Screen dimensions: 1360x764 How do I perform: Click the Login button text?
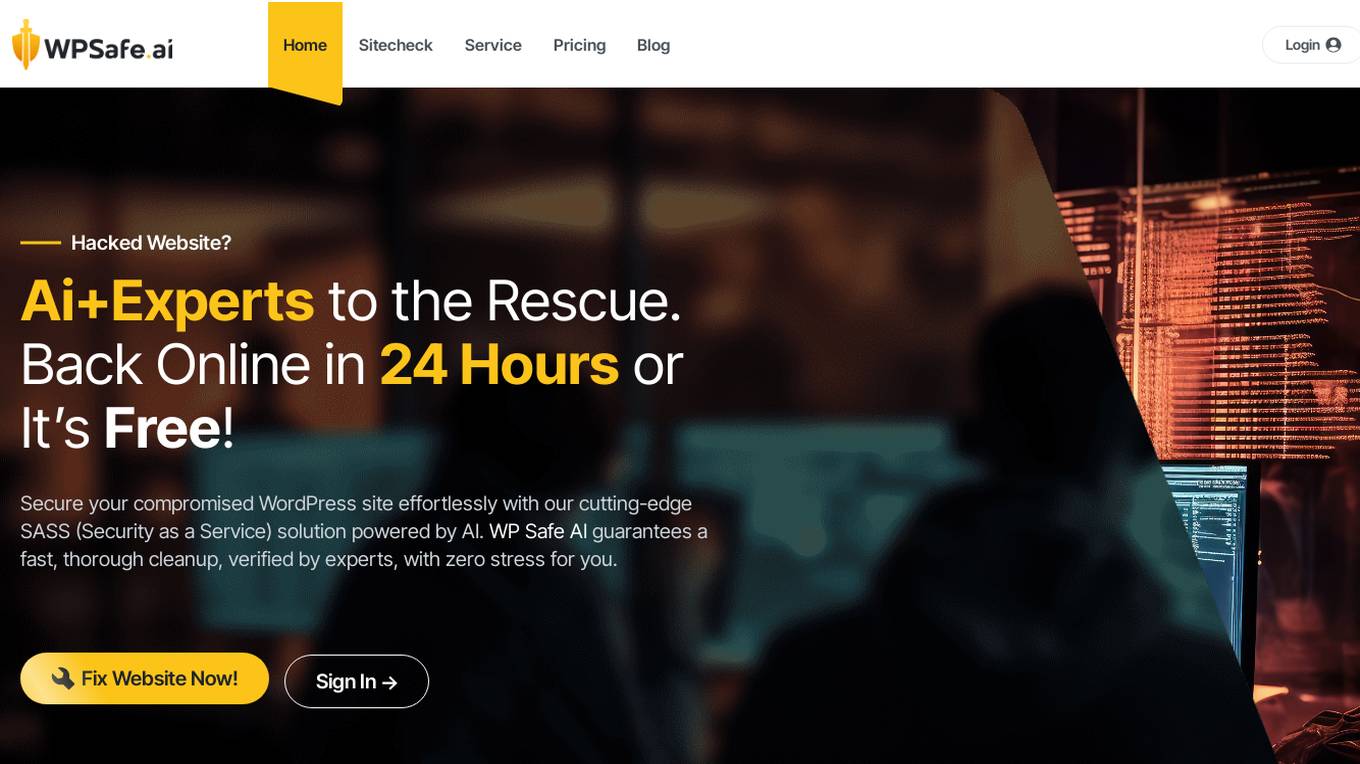point(1302,45)
